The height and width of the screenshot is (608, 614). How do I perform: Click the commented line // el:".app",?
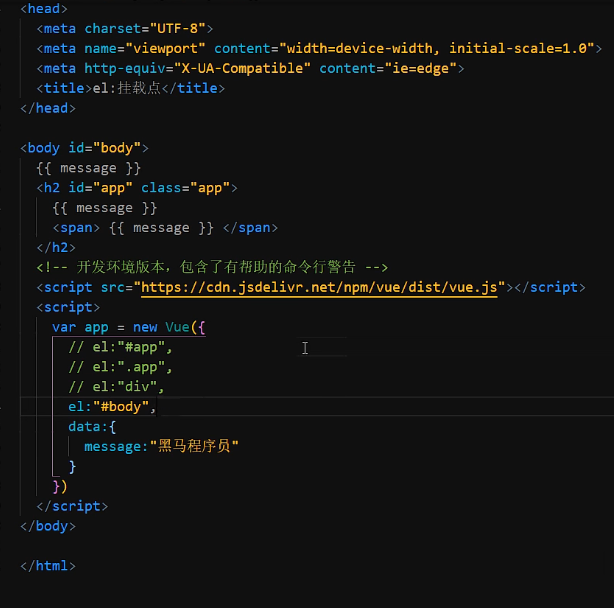coord(121,367)
